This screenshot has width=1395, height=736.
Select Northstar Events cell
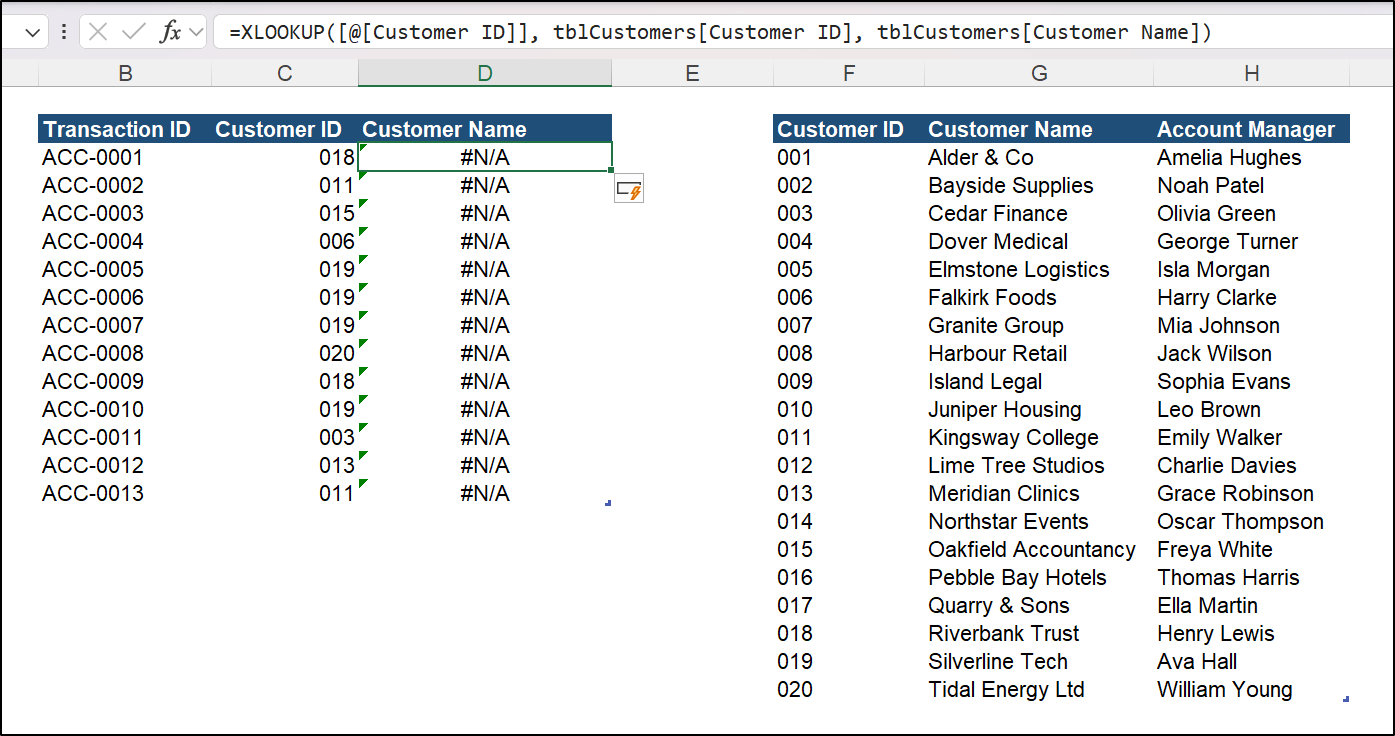pyautogui.click(x=1039, y=521)
